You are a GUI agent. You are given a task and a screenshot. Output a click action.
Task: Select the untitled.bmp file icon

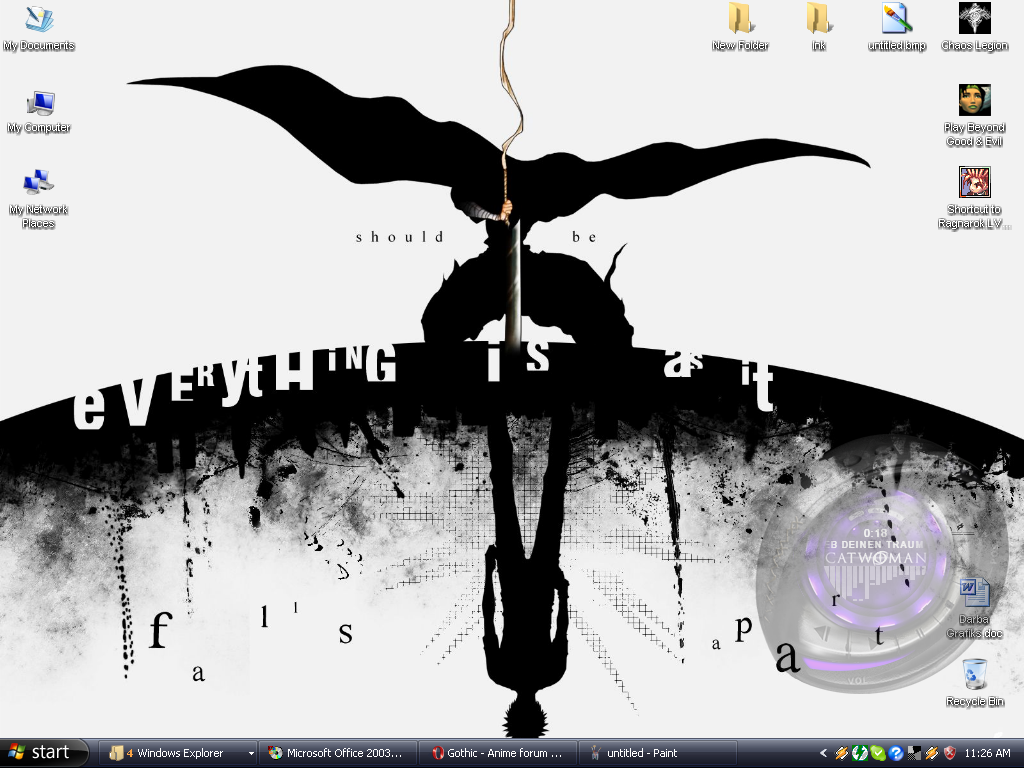pyautogui.click(x=897, y=27)
